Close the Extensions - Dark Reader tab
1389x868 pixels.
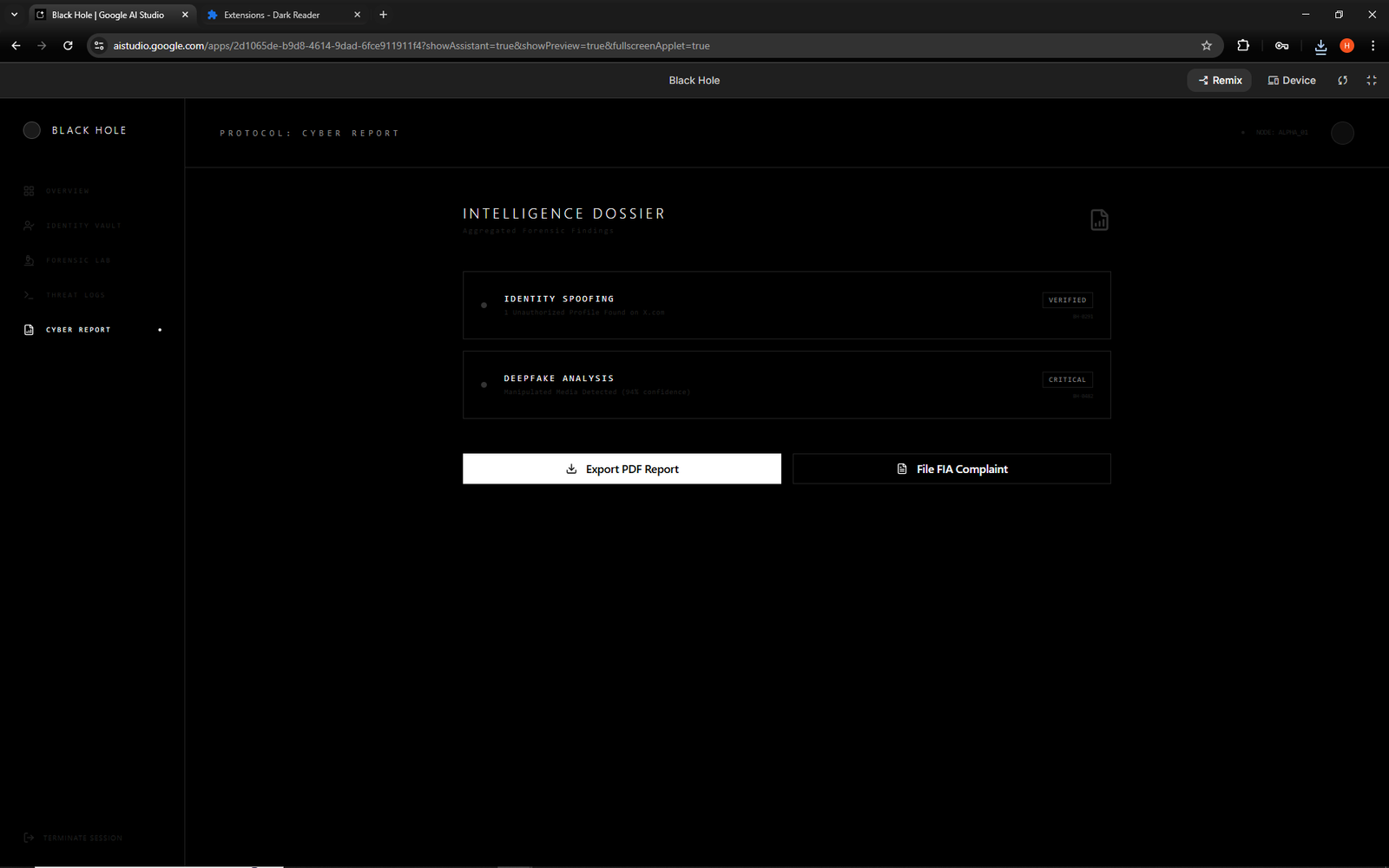[x=357, y=15]
